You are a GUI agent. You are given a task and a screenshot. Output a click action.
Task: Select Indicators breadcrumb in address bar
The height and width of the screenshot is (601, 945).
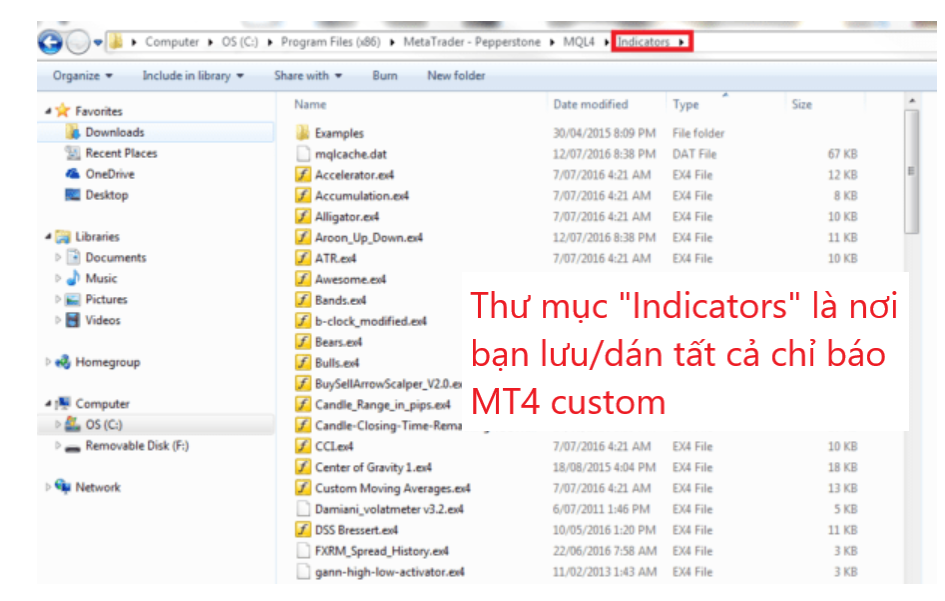[643, 42]
